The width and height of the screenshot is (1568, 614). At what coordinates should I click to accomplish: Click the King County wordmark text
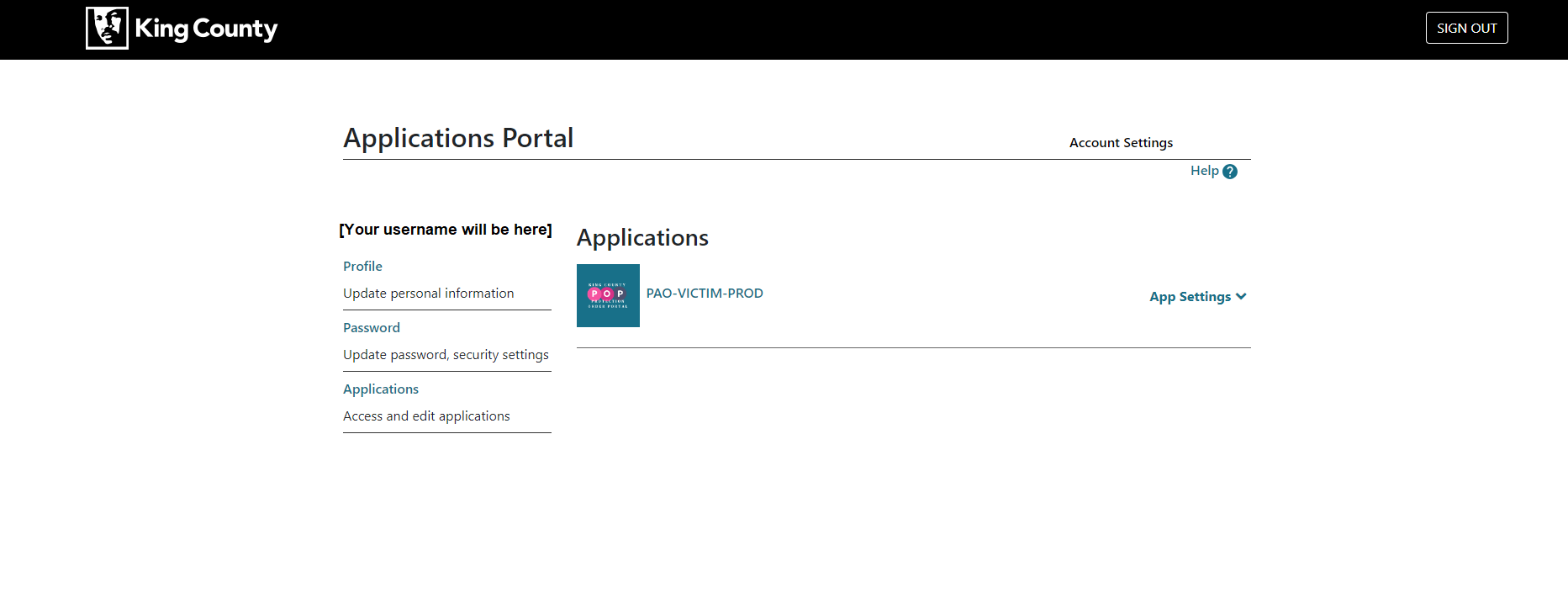pyautogui.click(x=206, y=29)
